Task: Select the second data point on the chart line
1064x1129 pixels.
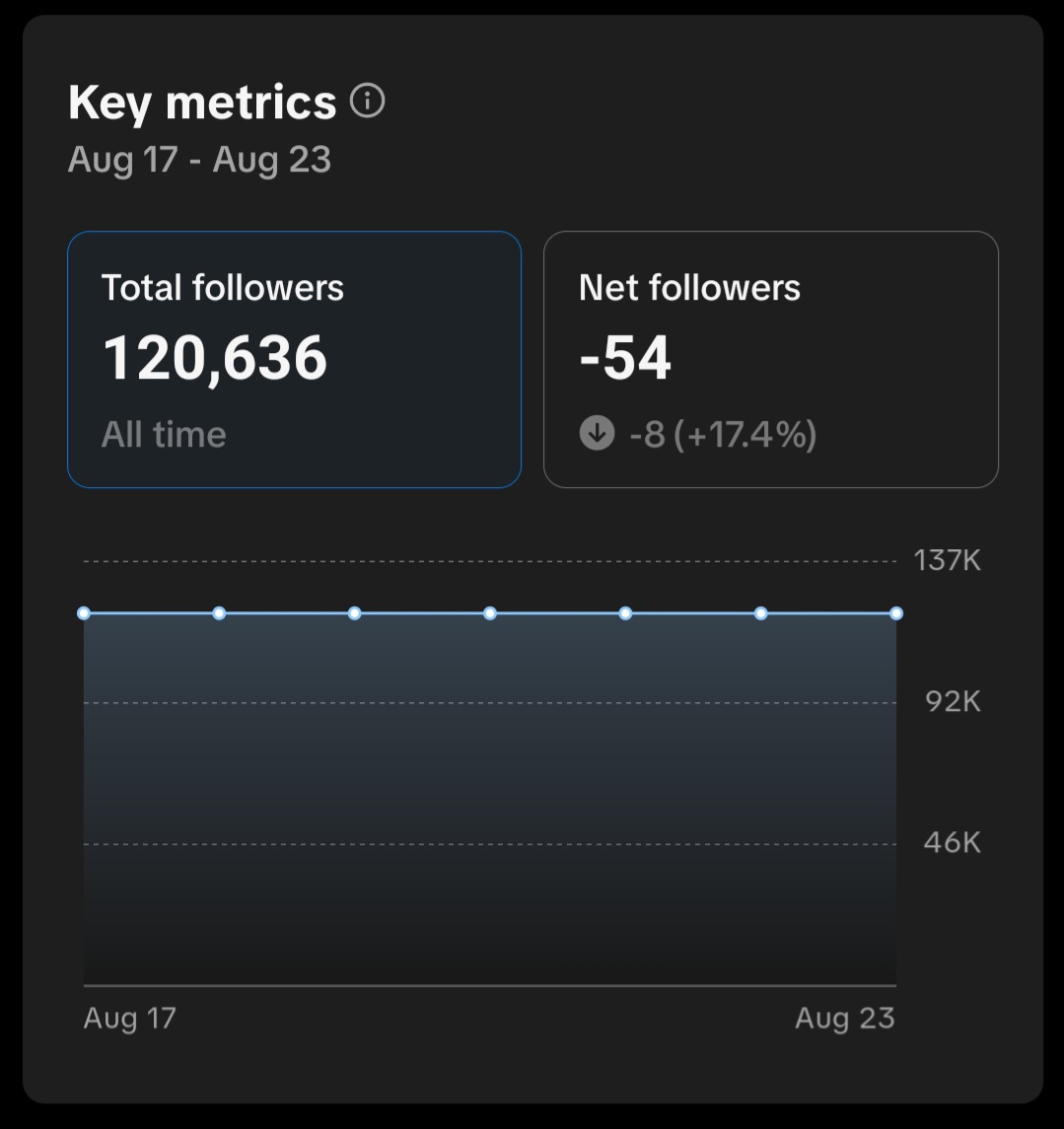Action: pyautogui.click(x=219, y=613)
